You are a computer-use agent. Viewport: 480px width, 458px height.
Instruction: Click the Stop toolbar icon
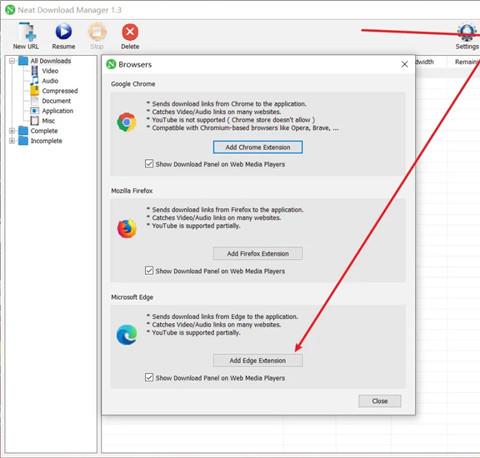tap(97, 32)
